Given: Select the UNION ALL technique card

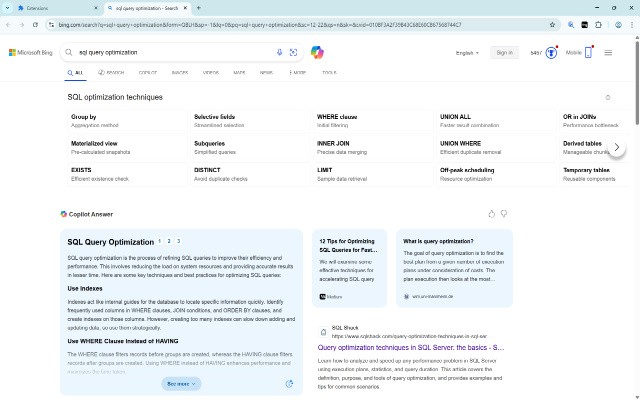Looking at the screenshot, I should (x=496, y=121).
